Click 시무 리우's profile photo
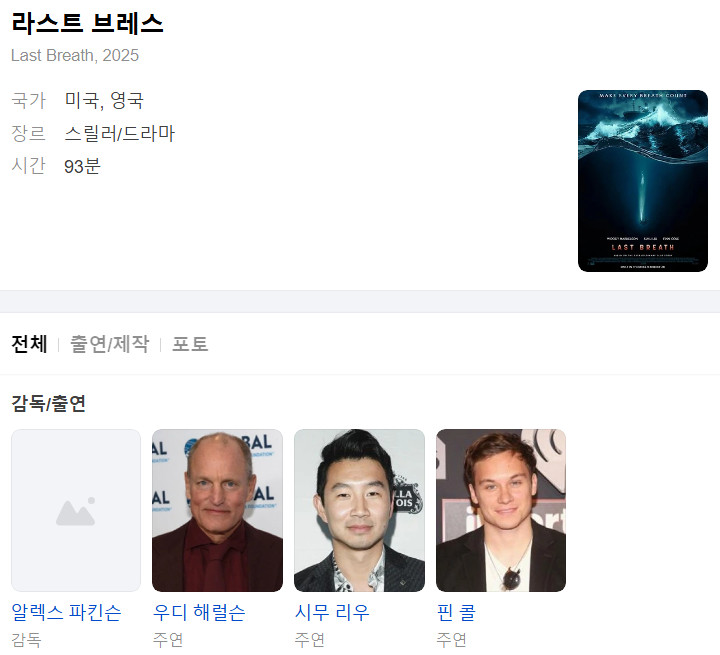The image size is (720, 655). [359, 510]
